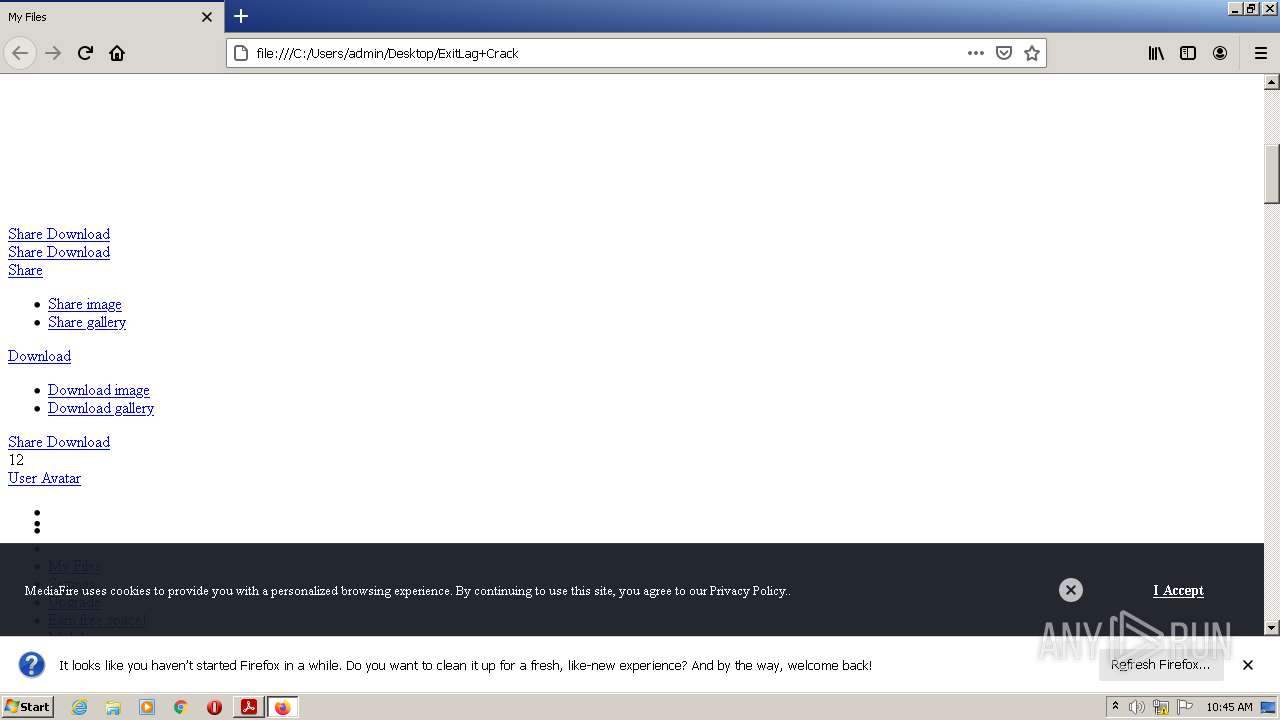Open the Firefox hamburger menu

[1260, 53]
